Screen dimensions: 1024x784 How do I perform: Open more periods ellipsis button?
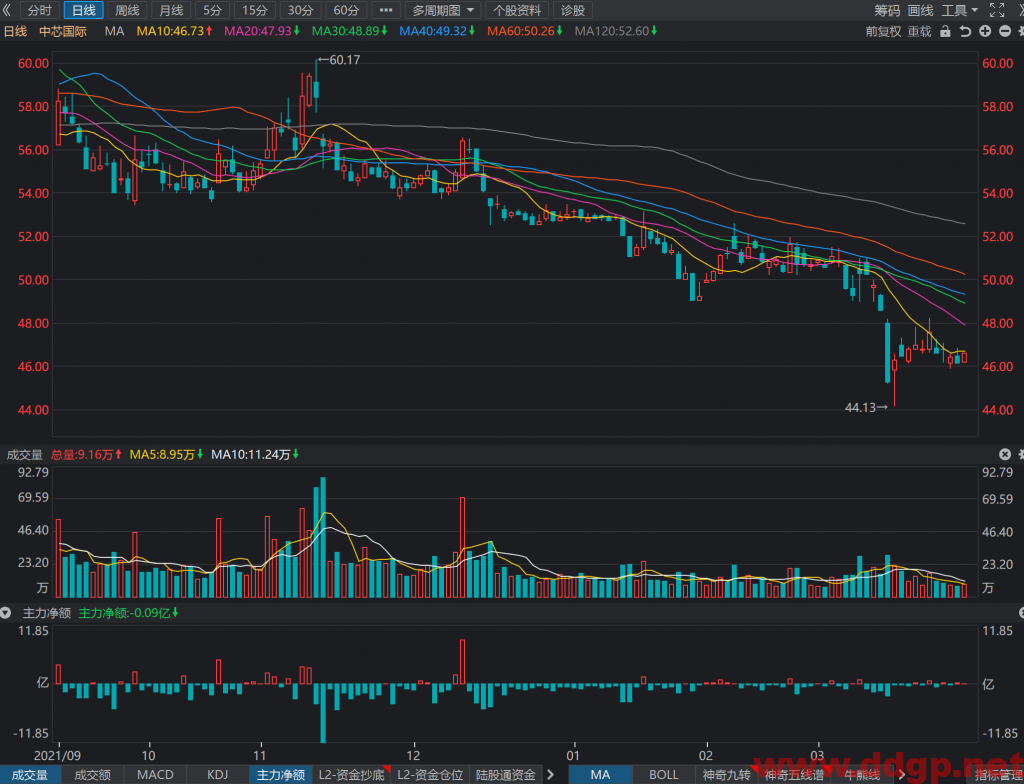386,10
